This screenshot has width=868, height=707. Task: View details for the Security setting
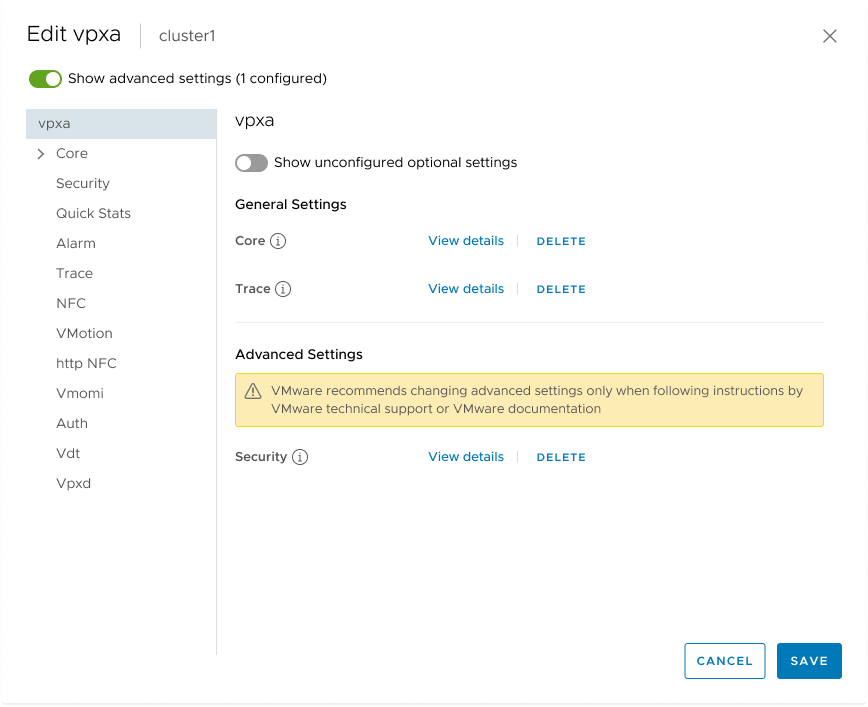[466, 457]
